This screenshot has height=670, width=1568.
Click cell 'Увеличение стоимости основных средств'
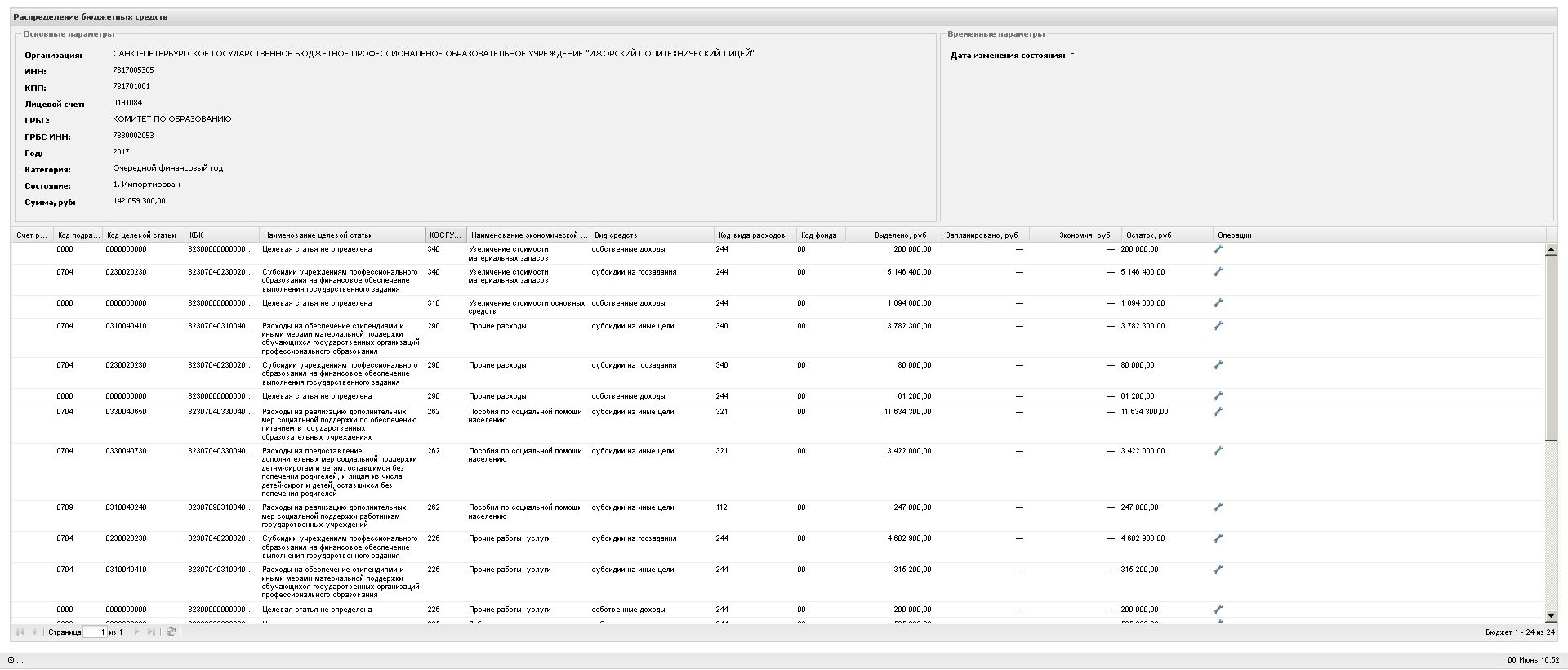point(527,307)
